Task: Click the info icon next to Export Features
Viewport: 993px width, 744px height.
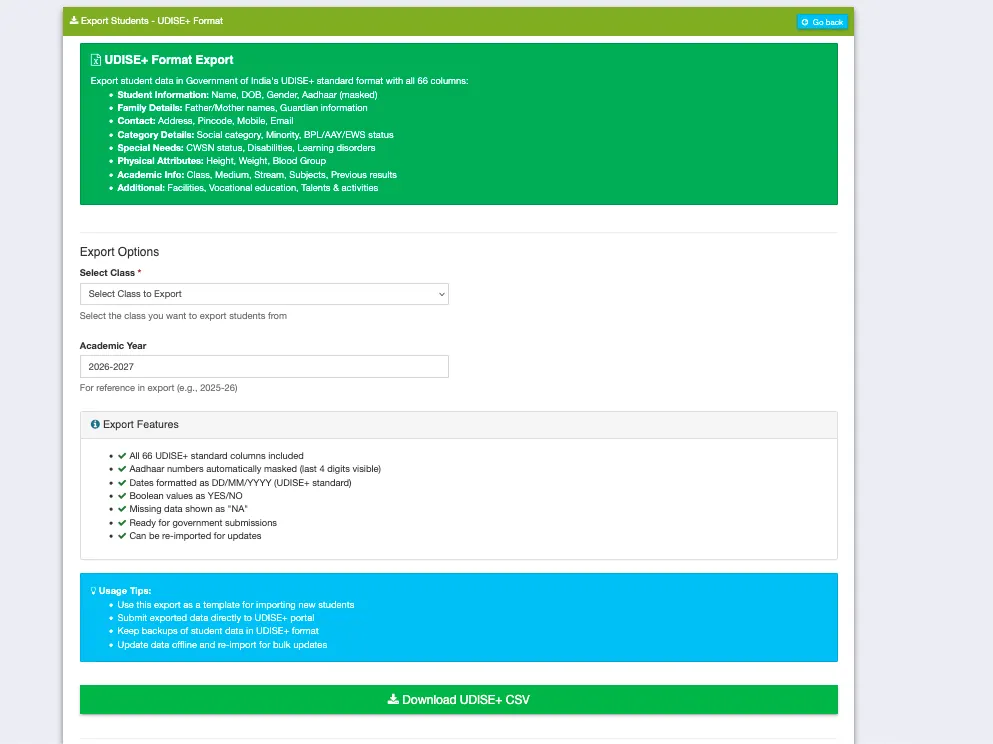Action: 95,423
